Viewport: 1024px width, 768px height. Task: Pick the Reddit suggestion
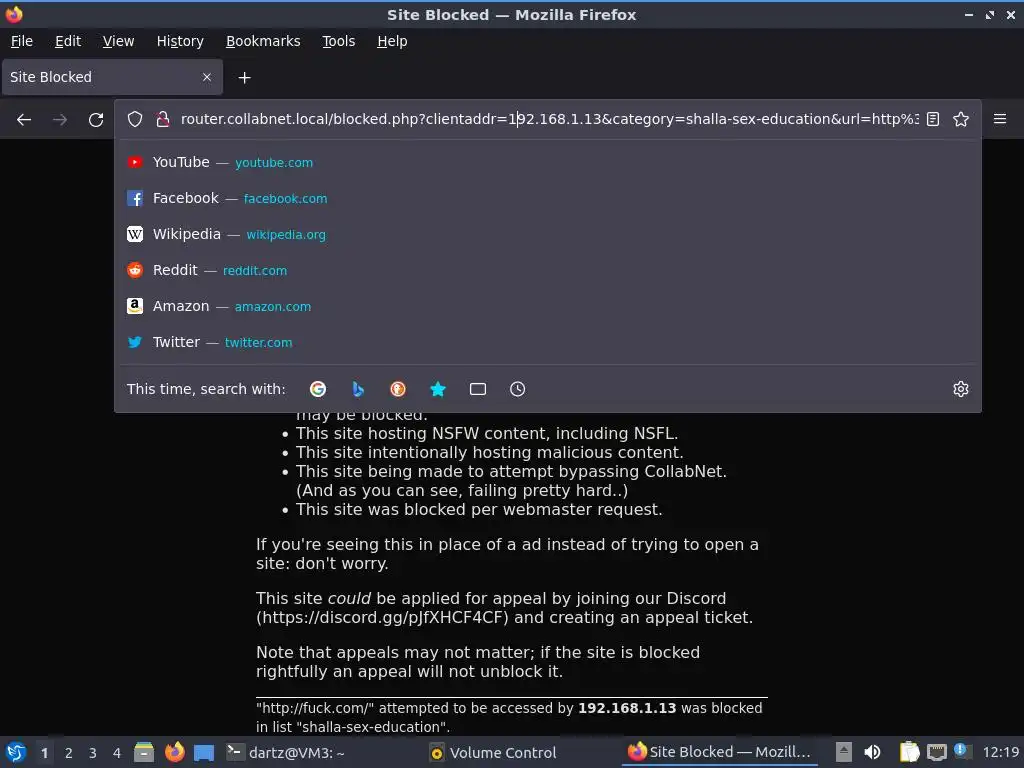click(x=548, y=270)
